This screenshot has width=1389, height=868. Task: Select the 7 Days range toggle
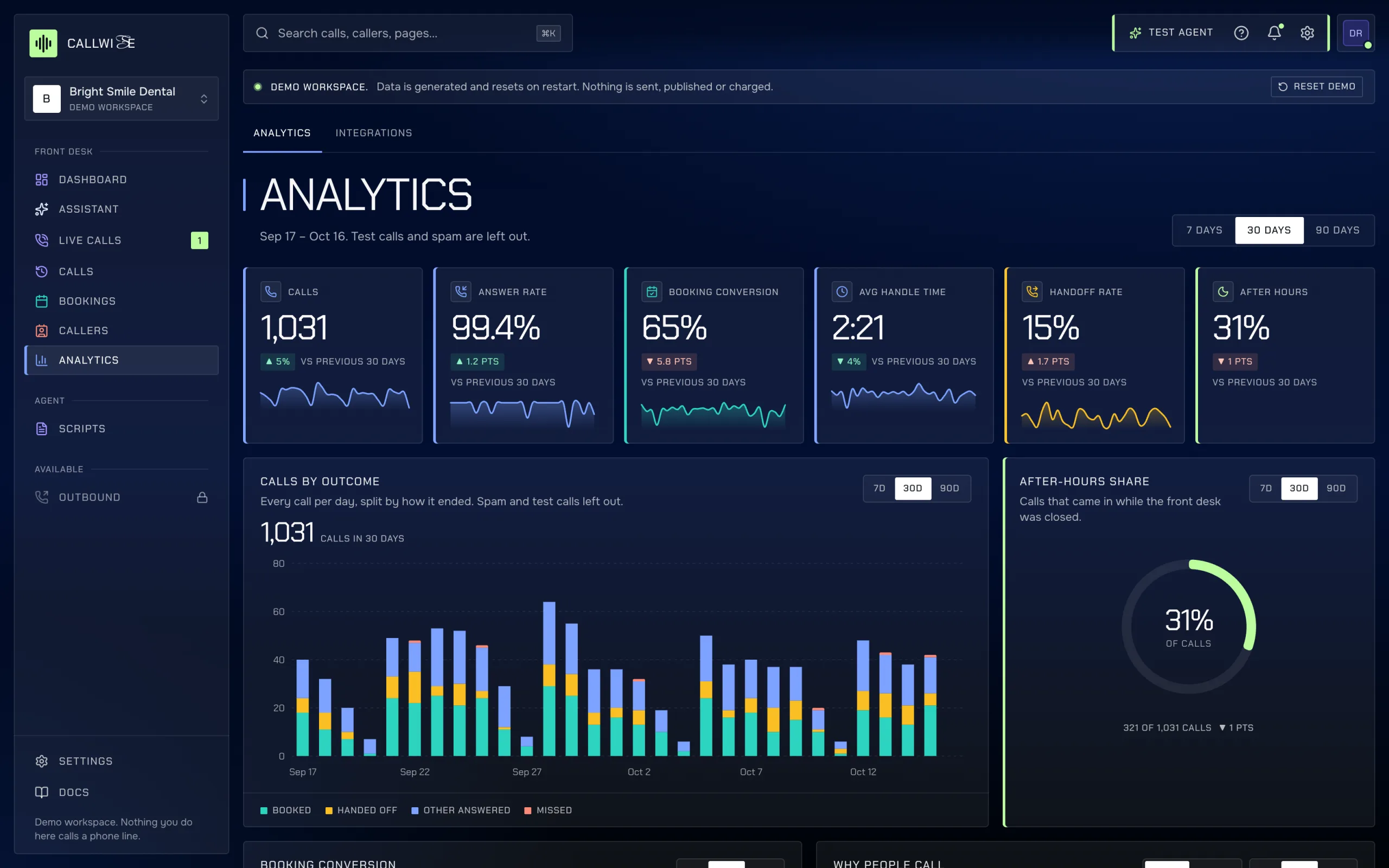pos(1204,230)
